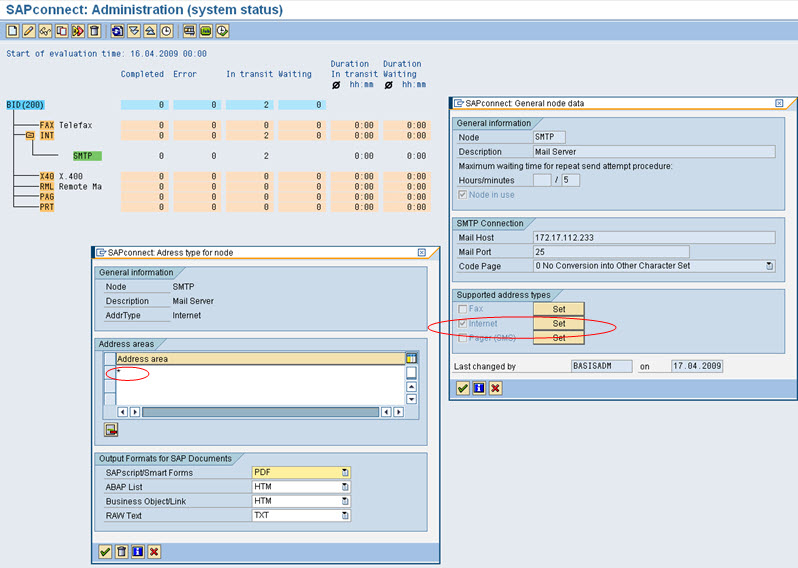Collapse the INT folder node in tree
The image size is (798, 568).
[x=30, y=135]
